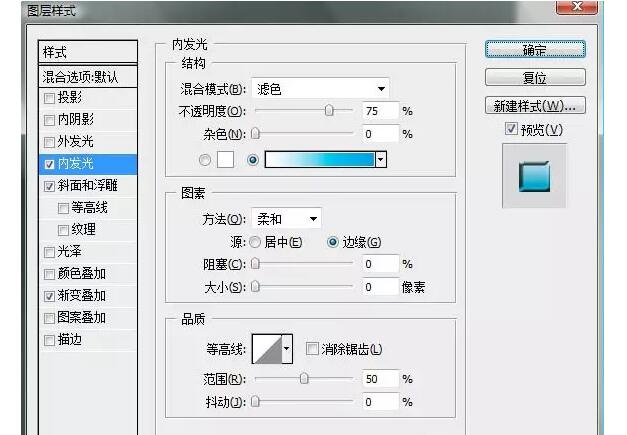Enable the 光泽 satin checkbox

point(49,252)
